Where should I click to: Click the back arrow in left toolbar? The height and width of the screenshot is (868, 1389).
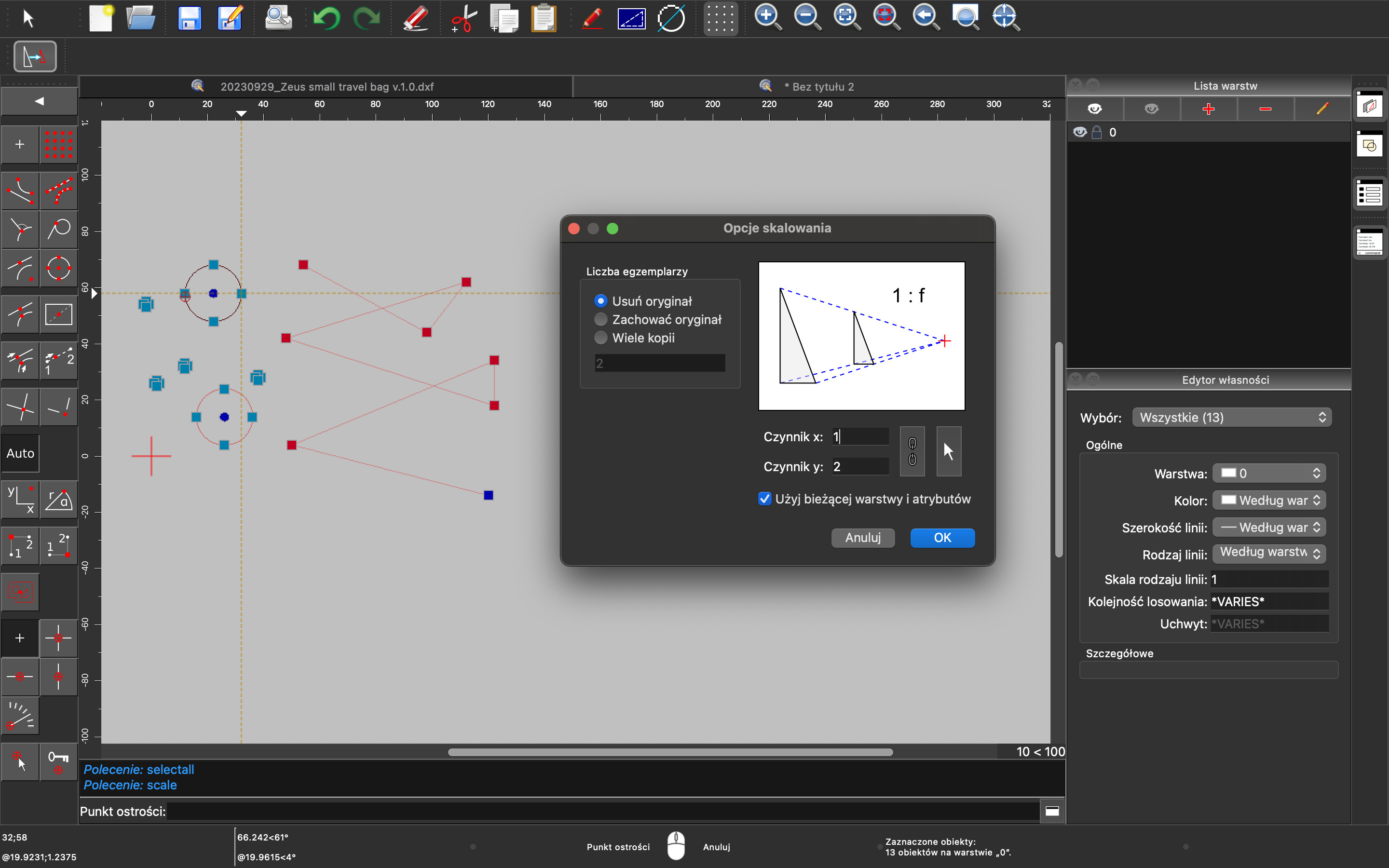39,102
